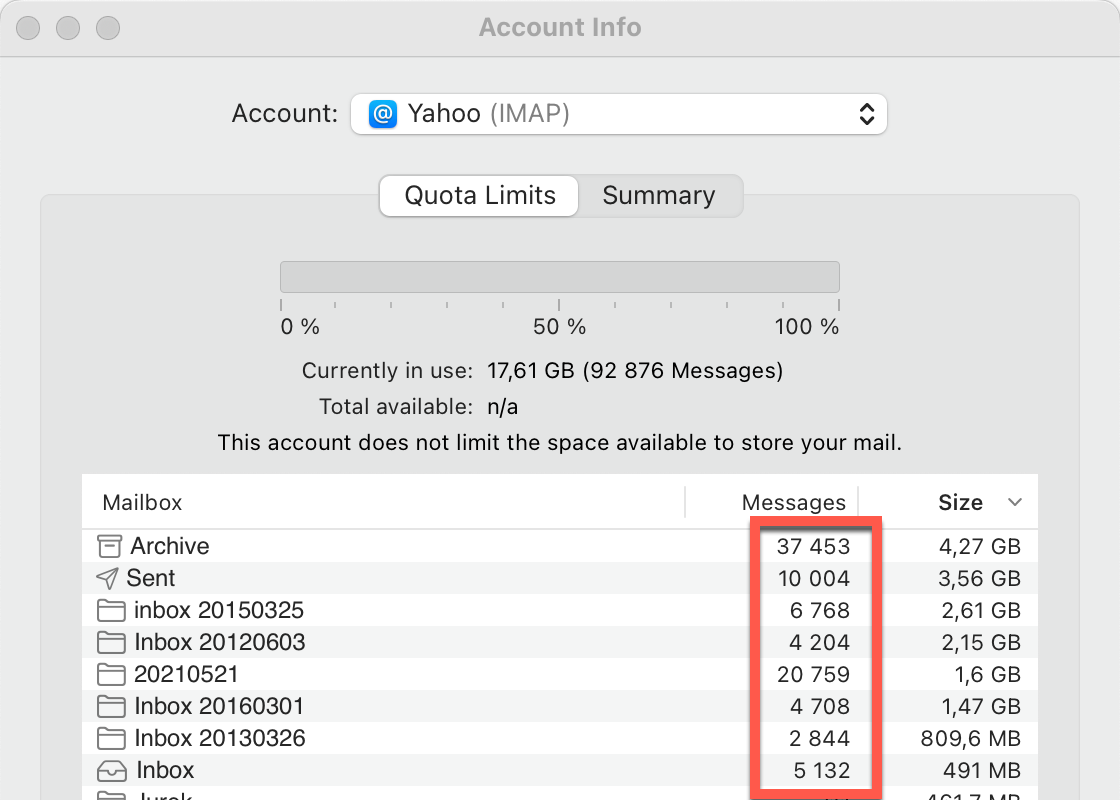Click the inbox 20150325 folder icon

coord(111,610)
